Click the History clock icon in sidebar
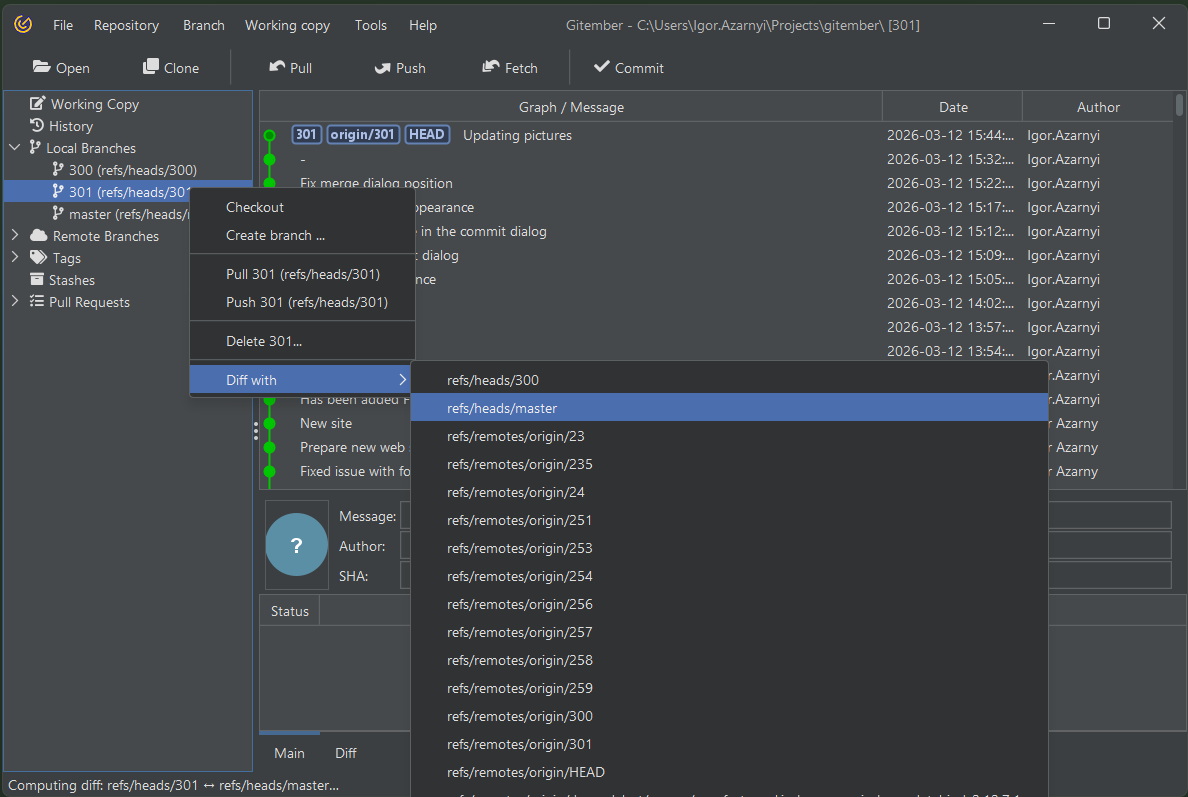 tap(37, 126)
